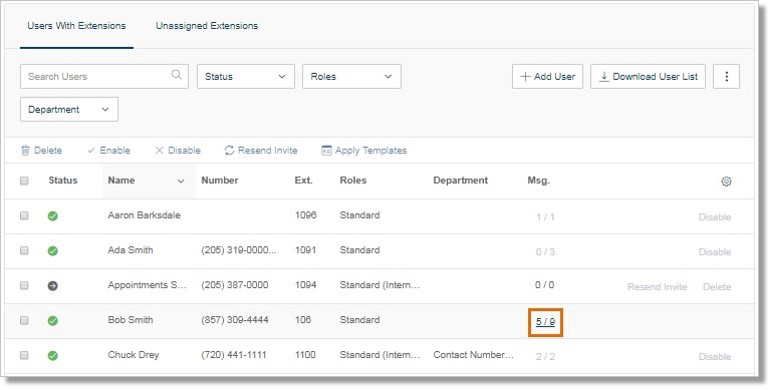Click Bob Smith's green status icon

(x=53, y=321)
